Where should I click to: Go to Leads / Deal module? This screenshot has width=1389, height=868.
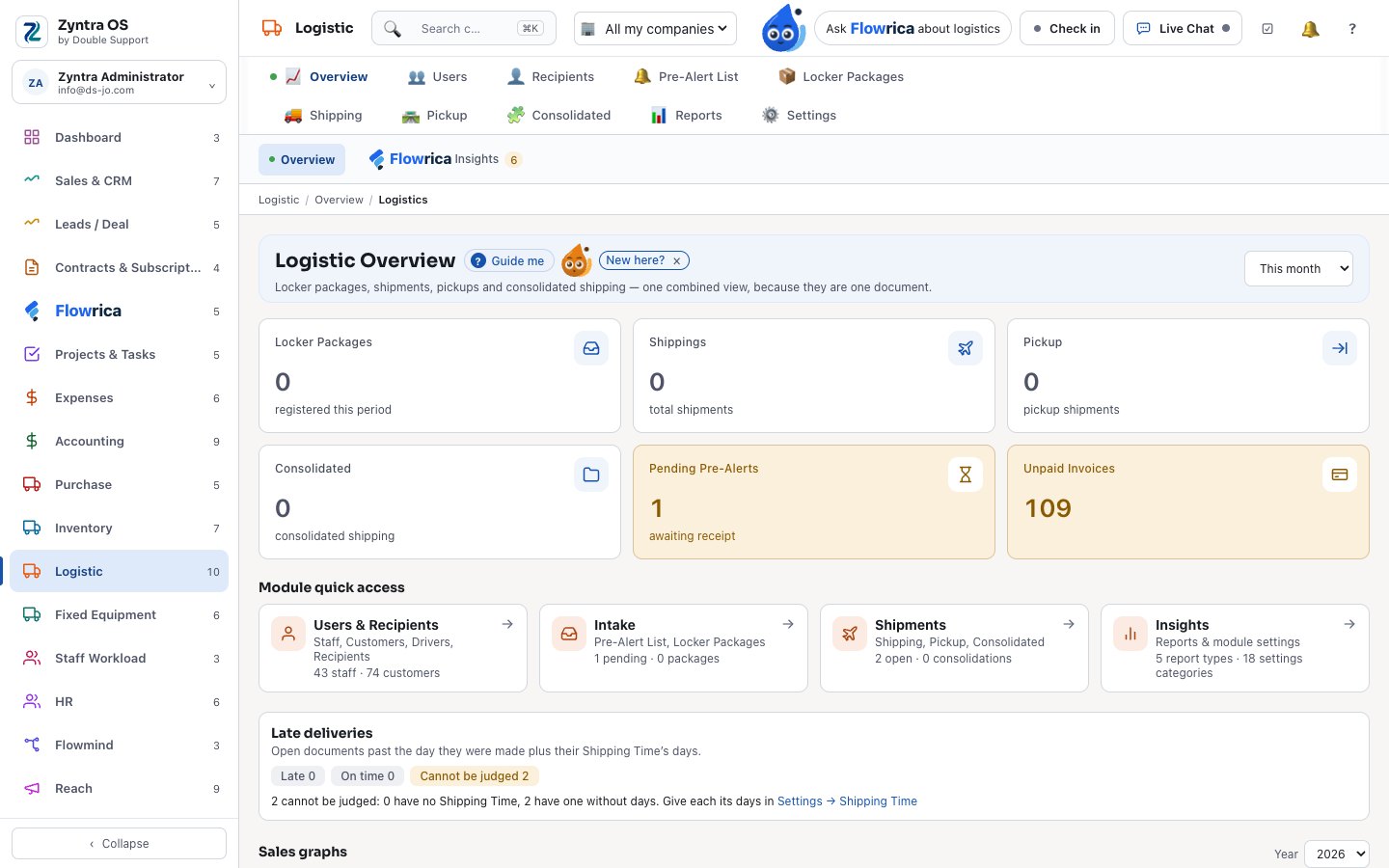[x=119, y=224]
